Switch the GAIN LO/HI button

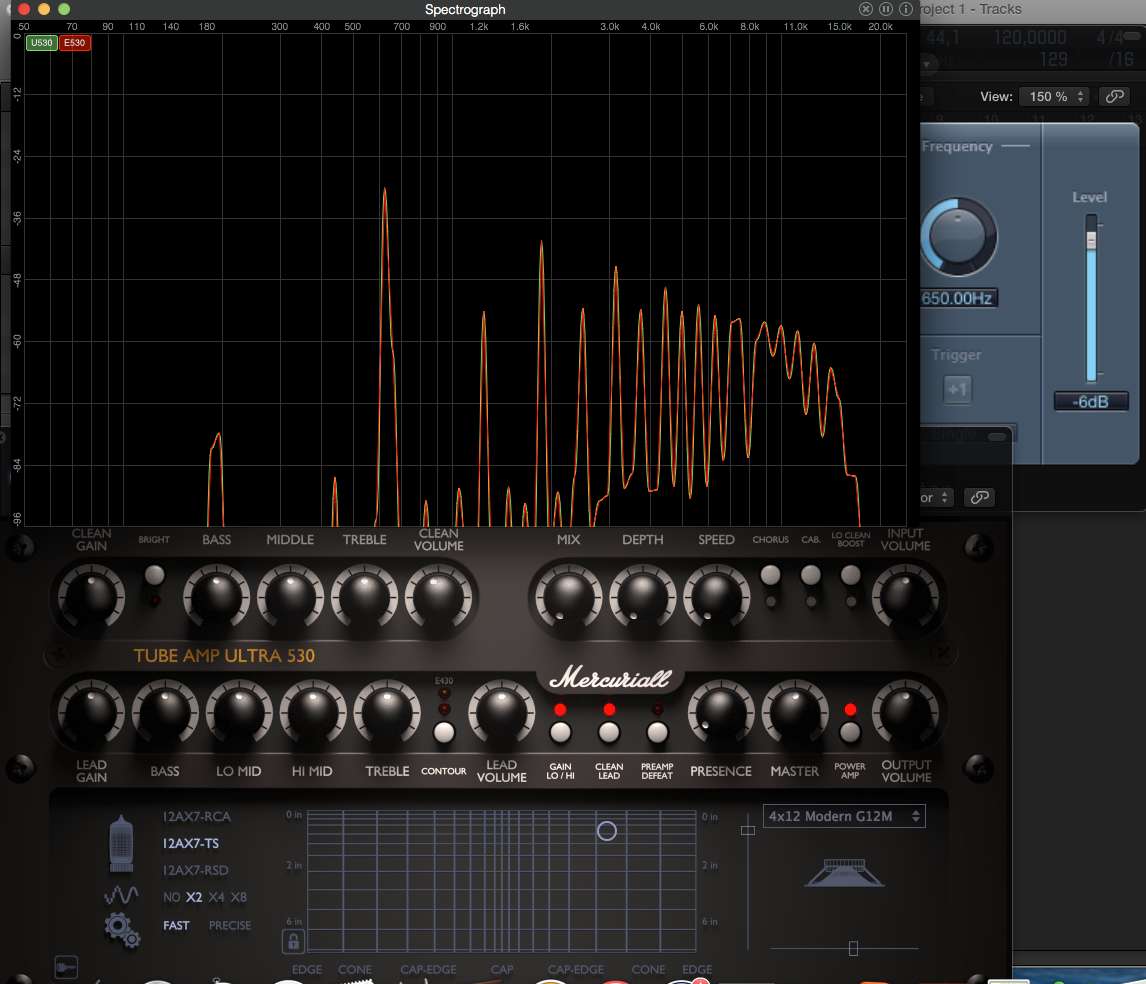click(561, 732)
